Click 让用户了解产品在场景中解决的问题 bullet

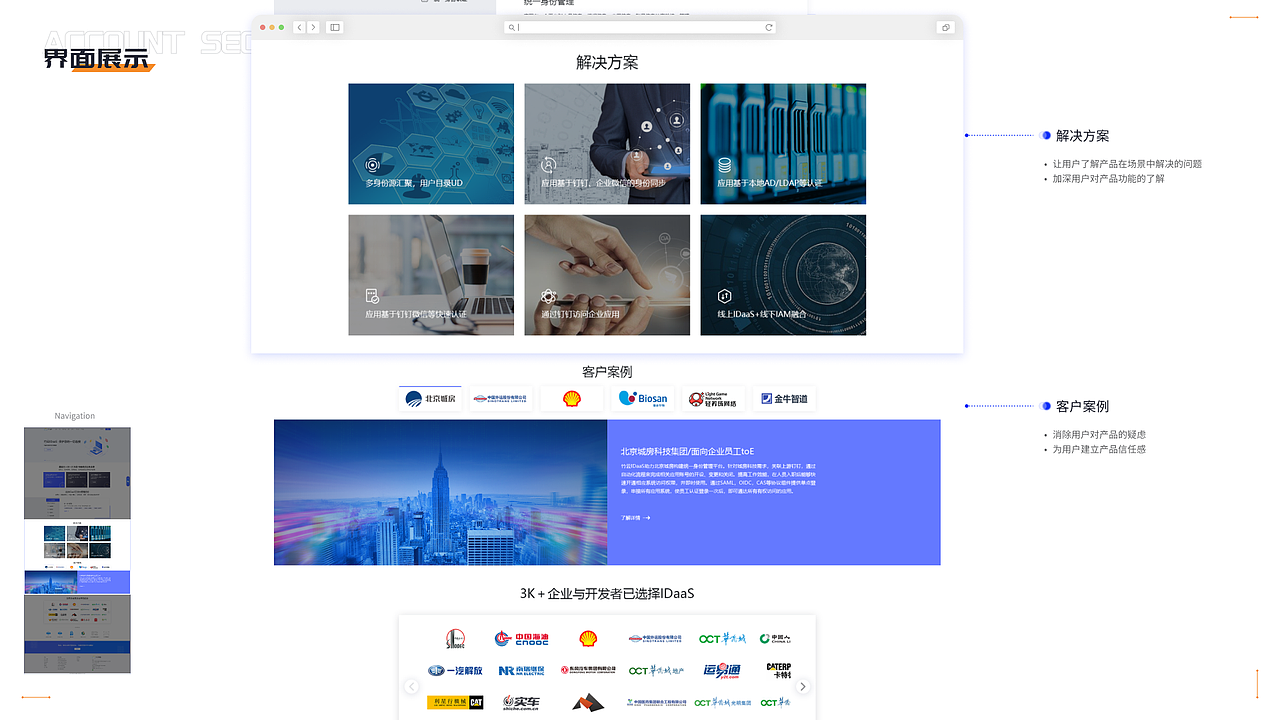(x=1127, y=164)
